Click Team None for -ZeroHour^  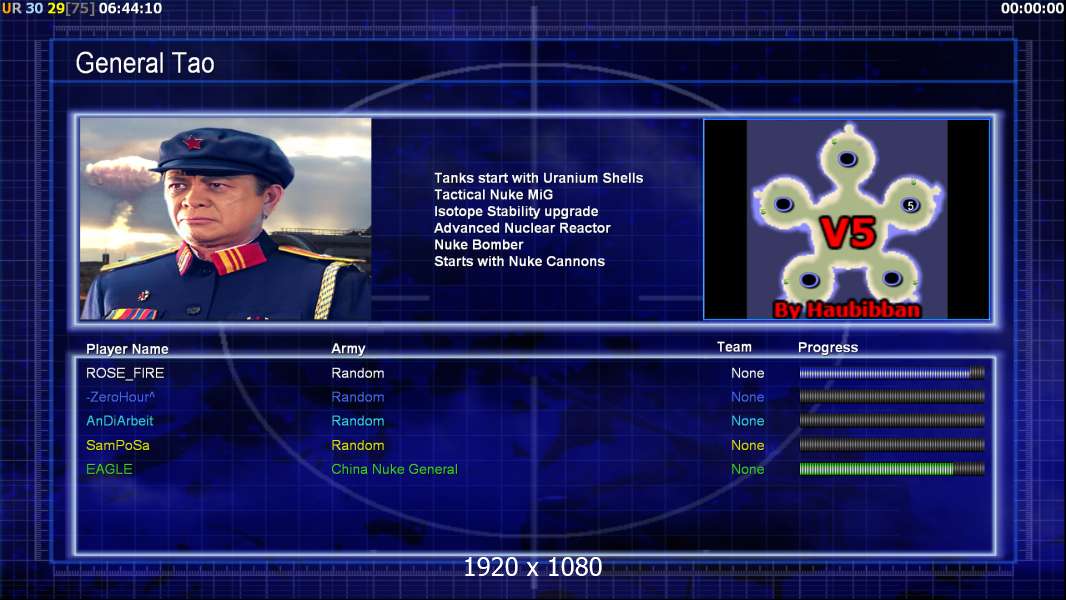point(748,397)
